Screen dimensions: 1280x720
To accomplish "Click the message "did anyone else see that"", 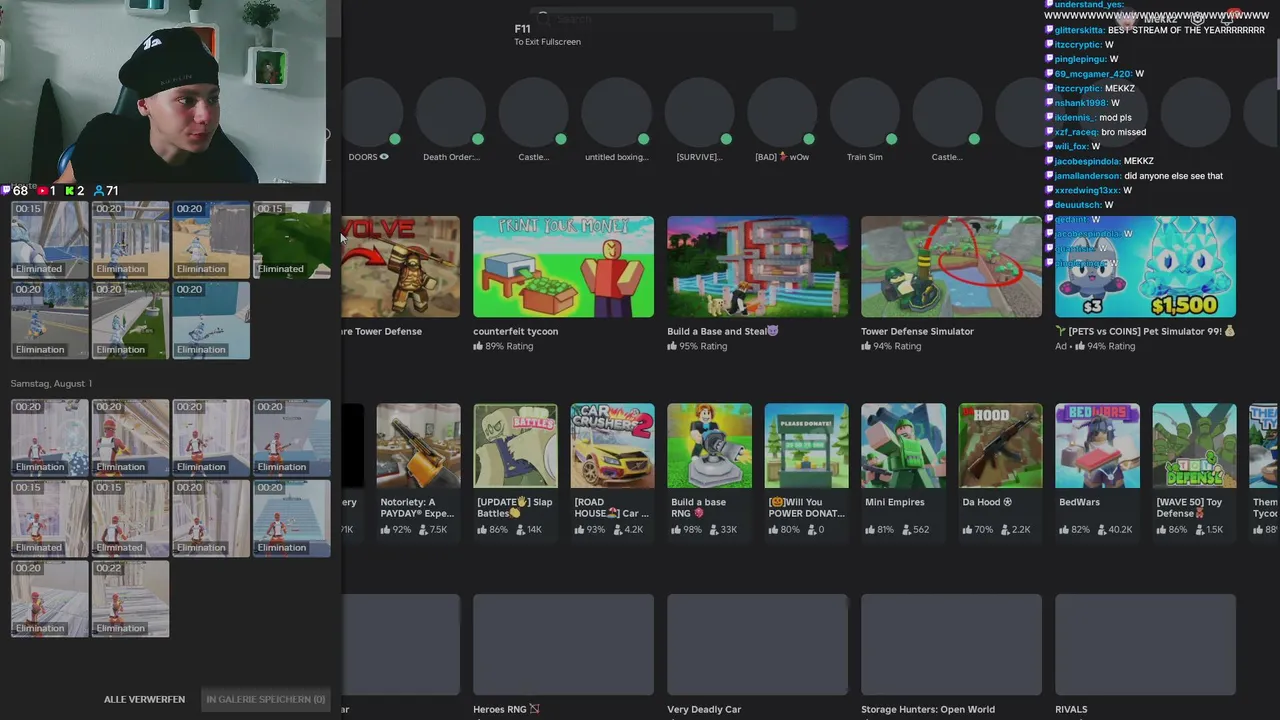I will (1173, 176).
